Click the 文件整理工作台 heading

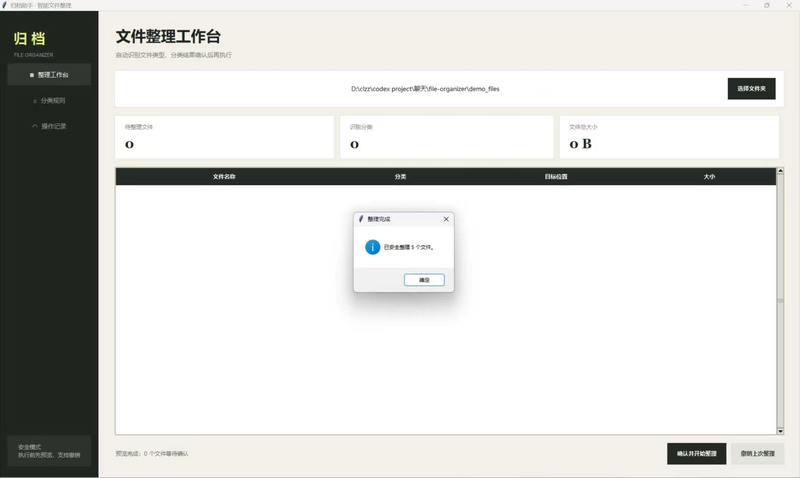coord(168,36)
